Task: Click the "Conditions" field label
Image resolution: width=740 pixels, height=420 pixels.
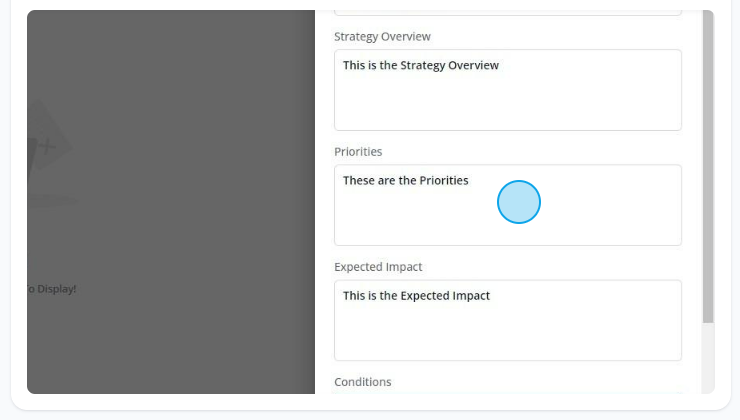Action: pyautogui.click(x=363, y=382)
